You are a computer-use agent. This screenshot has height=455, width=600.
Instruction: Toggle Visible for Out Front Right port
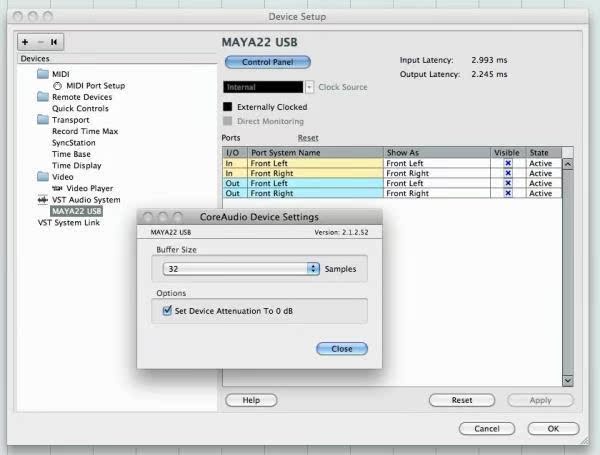point(508,193)
